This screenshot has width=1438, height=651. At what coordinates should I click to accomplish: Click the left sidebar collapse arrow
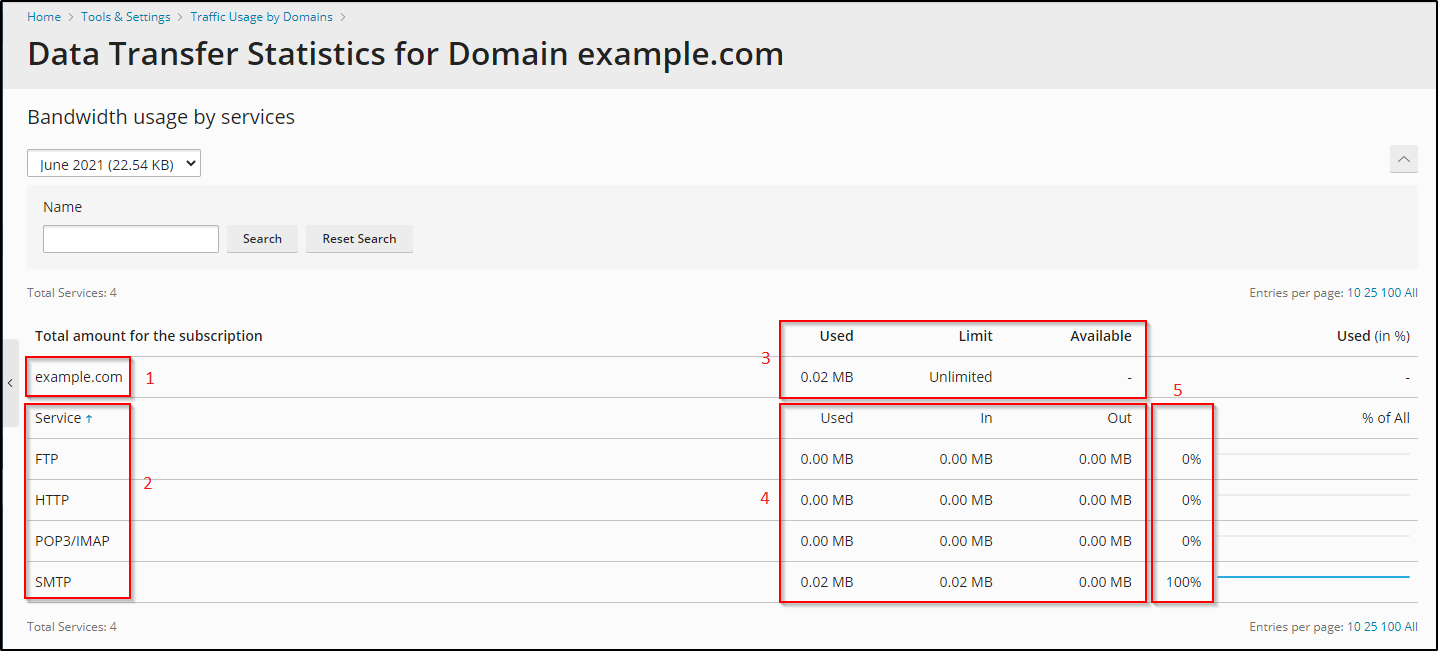click(x=9, y=383)
